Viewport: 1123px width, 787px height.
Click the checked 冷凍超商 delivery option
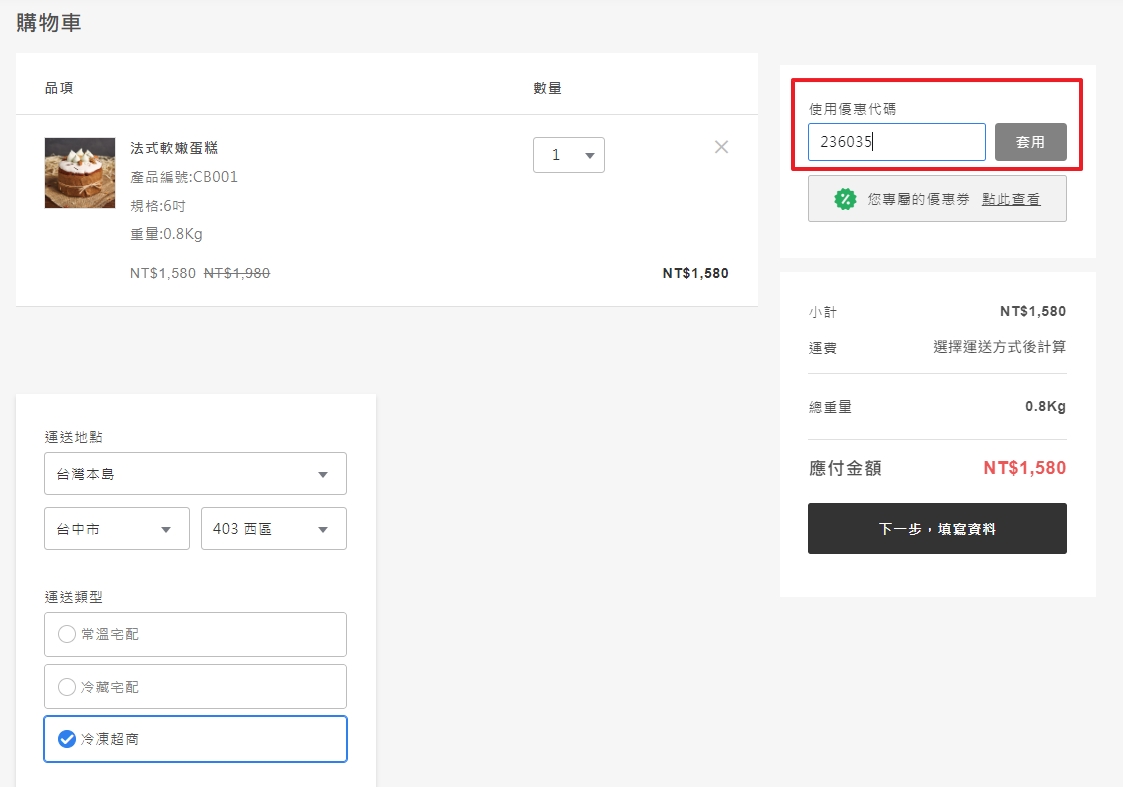pyautogui.click(x=67, y=739)
